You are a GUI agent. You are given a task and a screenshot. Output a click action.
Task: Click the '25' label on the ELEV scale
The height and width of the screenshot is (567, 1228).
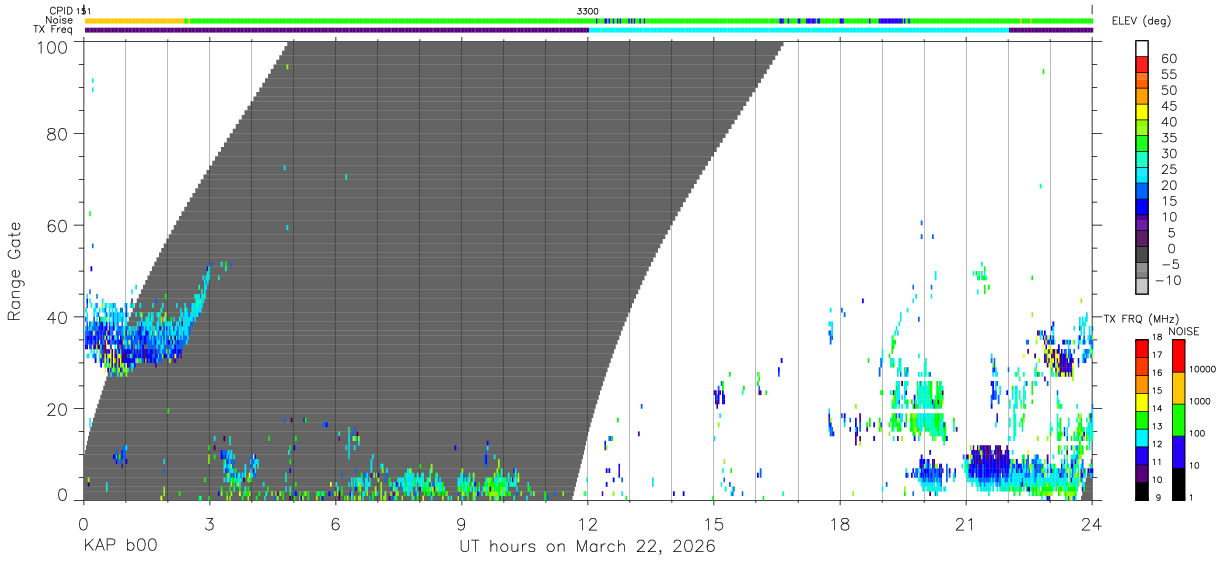click(x=1168, y=169)
